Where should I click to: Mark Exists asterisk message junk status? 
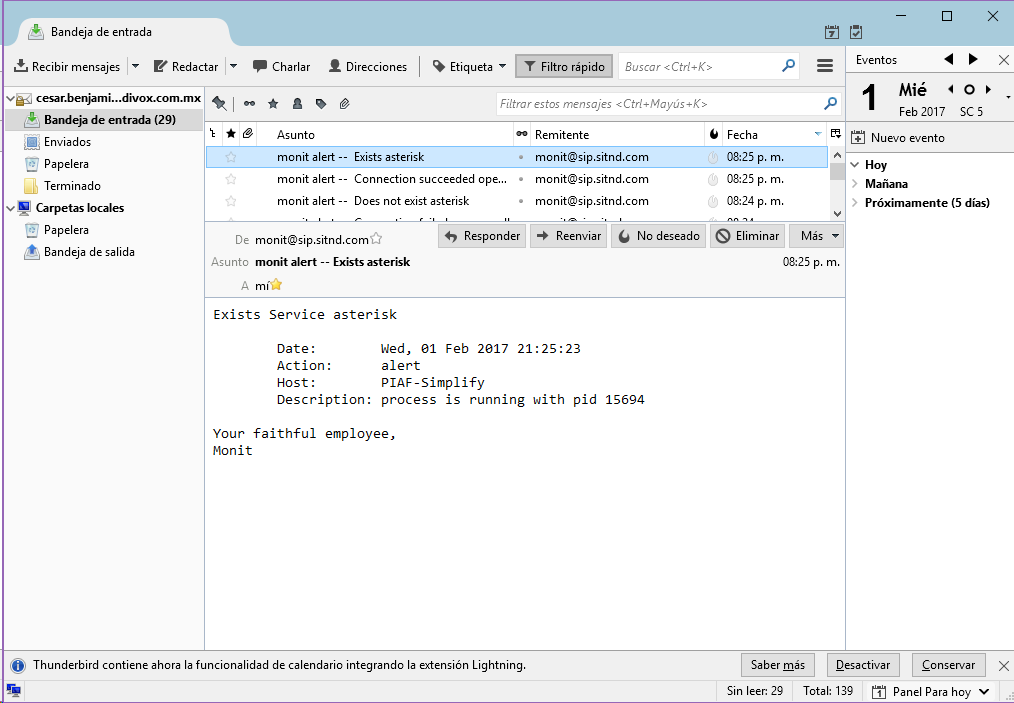pyautogui.click(x=713, y=157)
